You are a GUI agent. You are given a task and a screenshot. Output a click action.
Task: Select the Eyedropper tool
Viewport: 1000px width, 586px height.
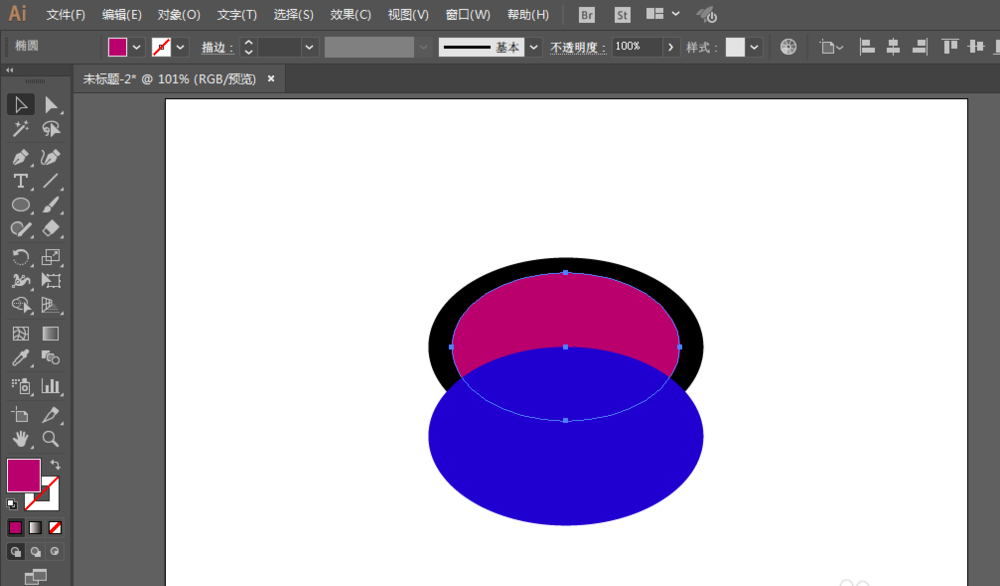(x=20, y=358)
